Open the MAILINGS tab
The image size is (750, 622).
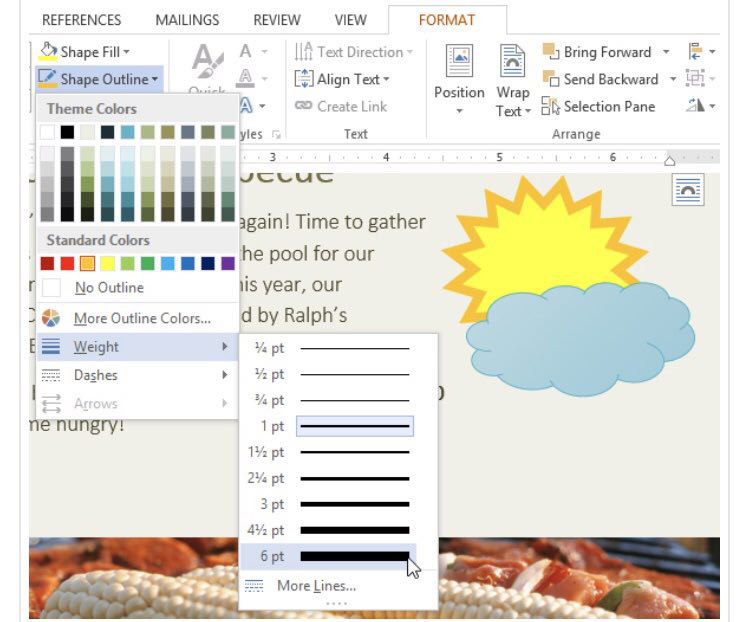coord(187,20)
